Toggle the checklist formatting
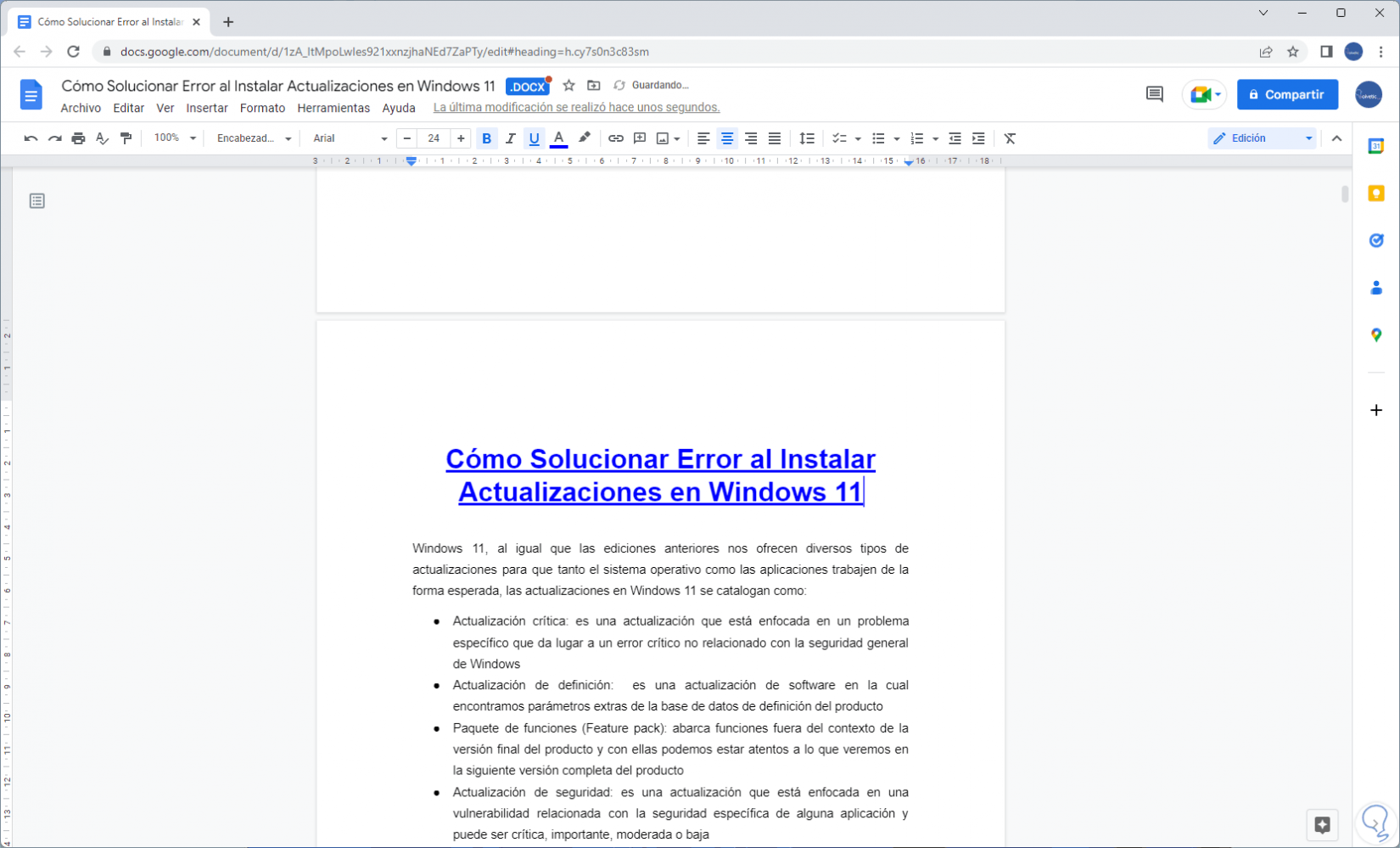The height and width of the screenshot is (848, 1400). pyautogui.click(x=839, y=138)
